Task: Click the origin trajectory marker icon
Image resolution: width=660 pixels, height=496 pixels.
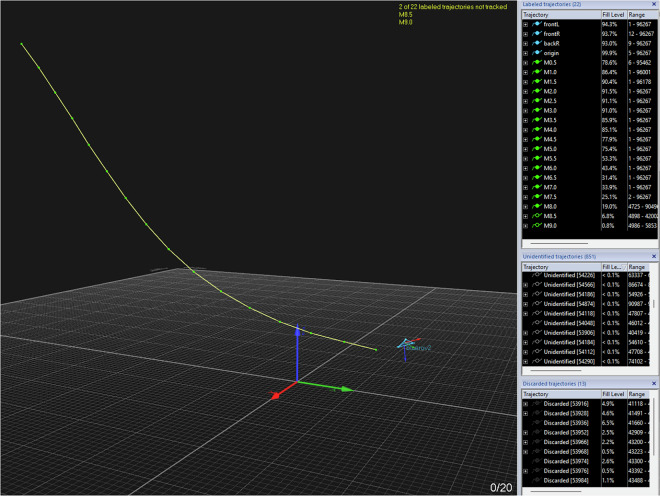Action: 536,53
